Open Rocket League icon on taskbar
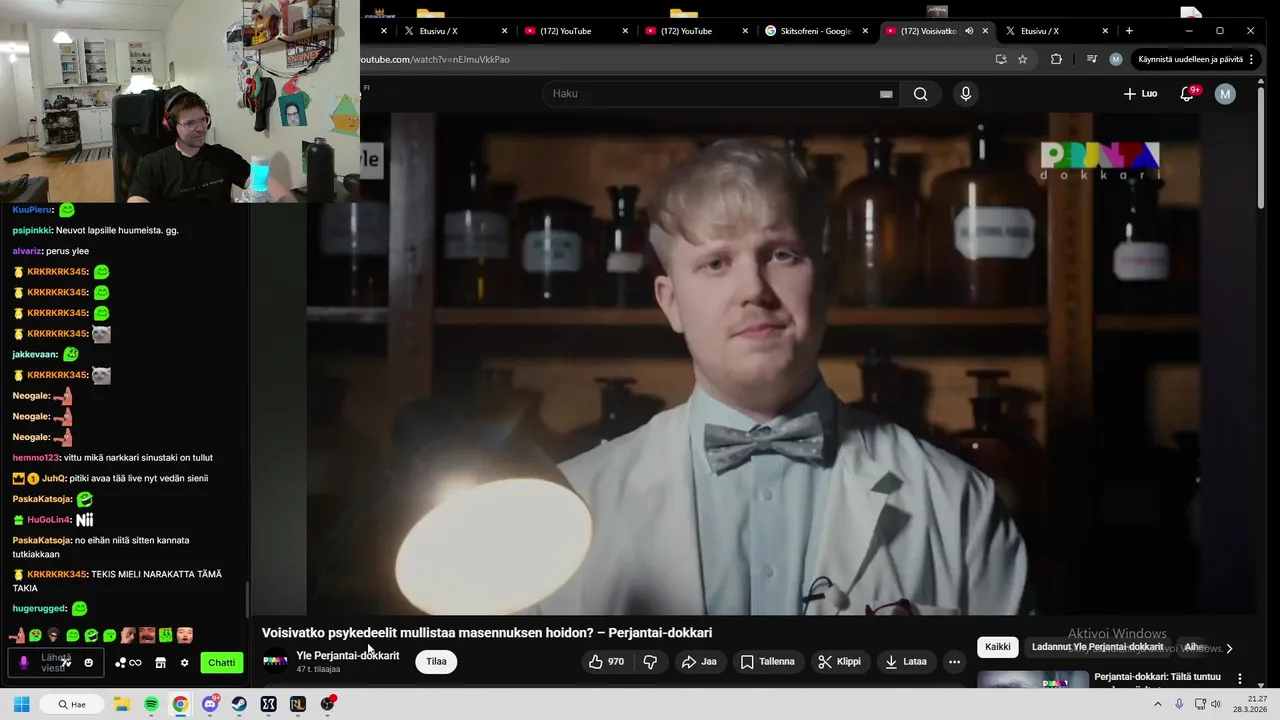 [x=298, y=704]
